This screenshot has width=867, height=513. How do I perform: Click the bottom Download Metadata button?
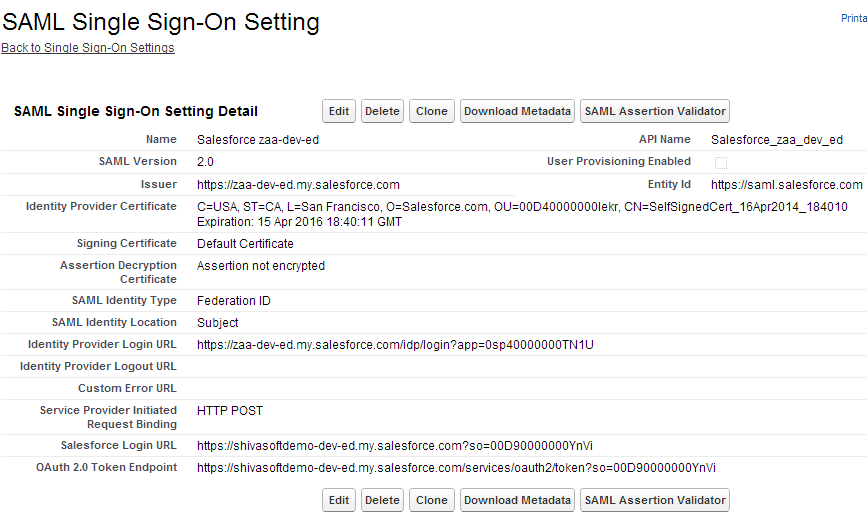[518, 500]
